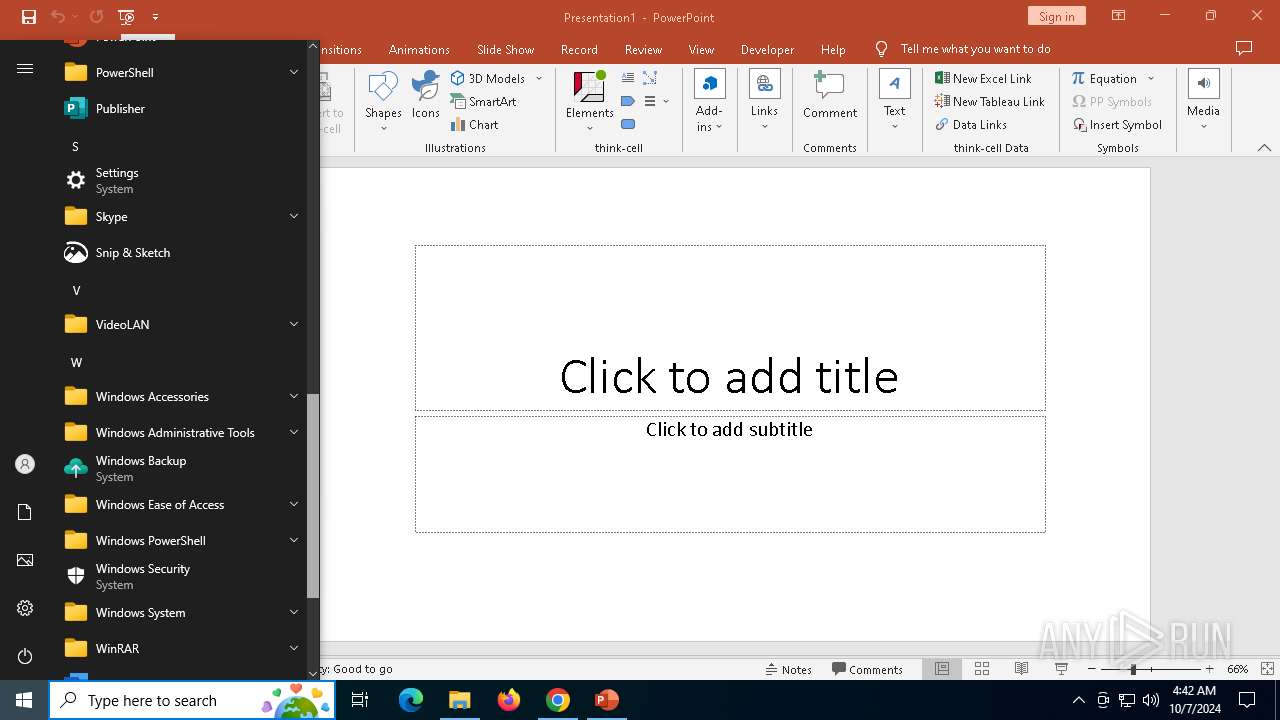The height and width of the screenshot is (720, 1280).
Task: Open the Media menu
Action: (1203, 100)
